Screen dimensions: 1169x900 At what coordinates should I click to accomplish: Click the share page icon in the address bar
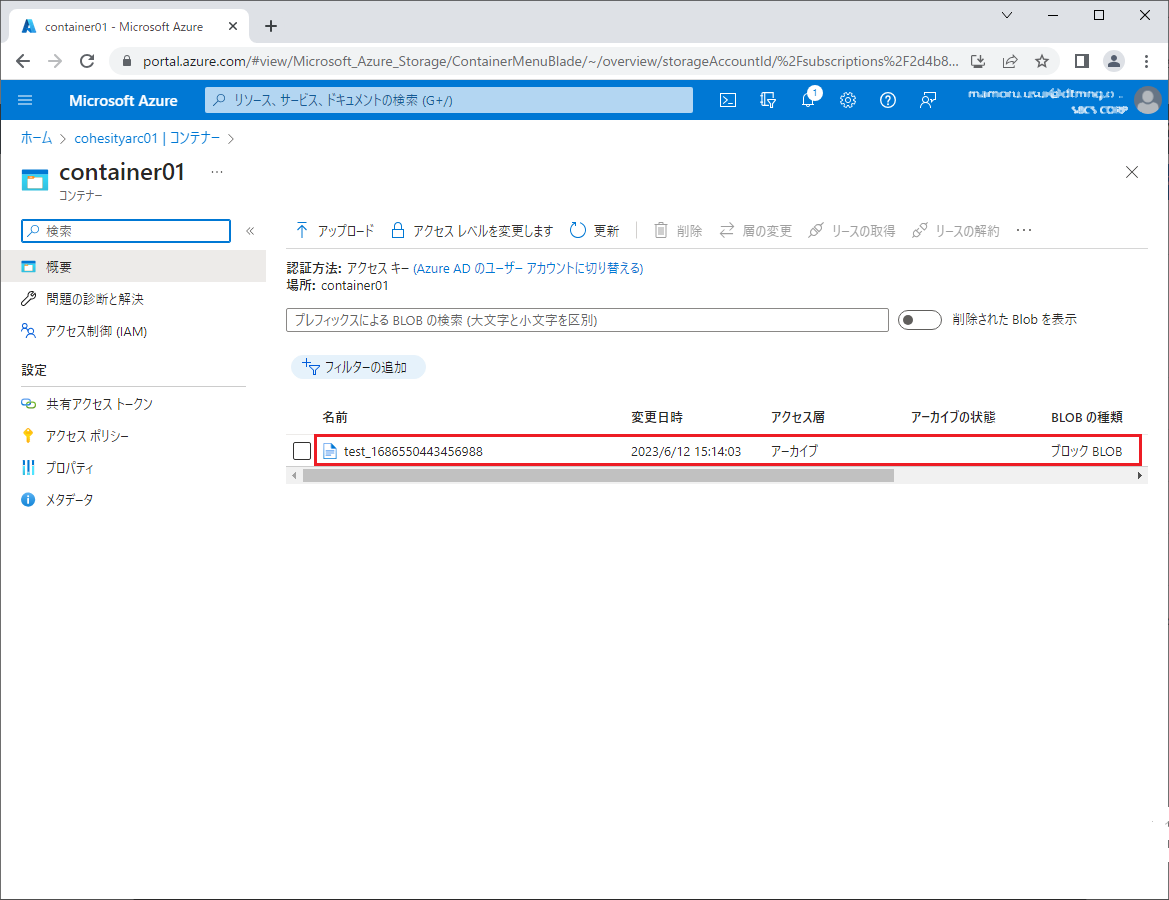pyautogui.click(x=1010, y=61)
